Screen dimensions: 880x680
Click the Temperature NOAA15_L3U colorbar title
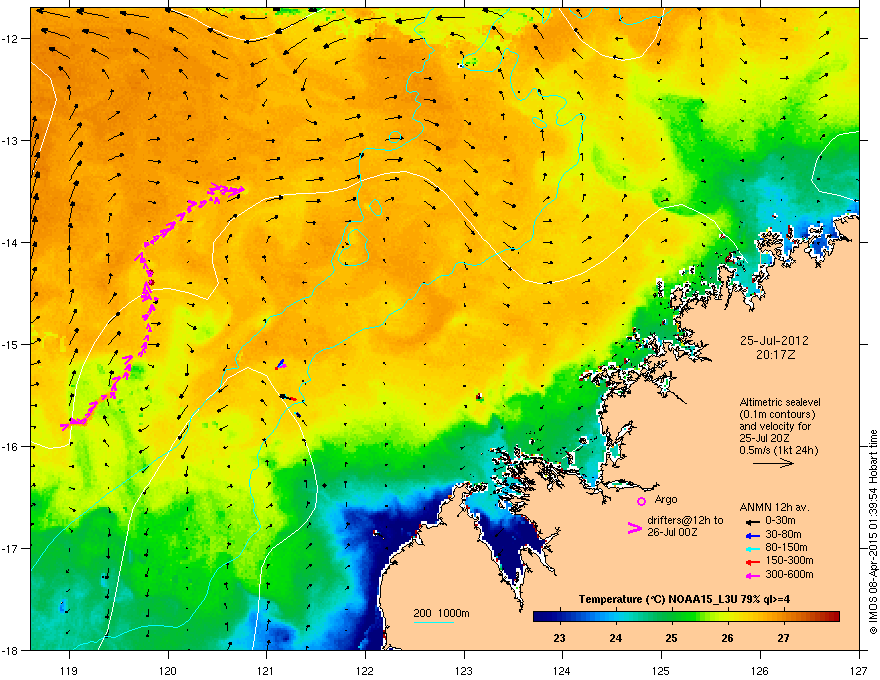(684, 599)
